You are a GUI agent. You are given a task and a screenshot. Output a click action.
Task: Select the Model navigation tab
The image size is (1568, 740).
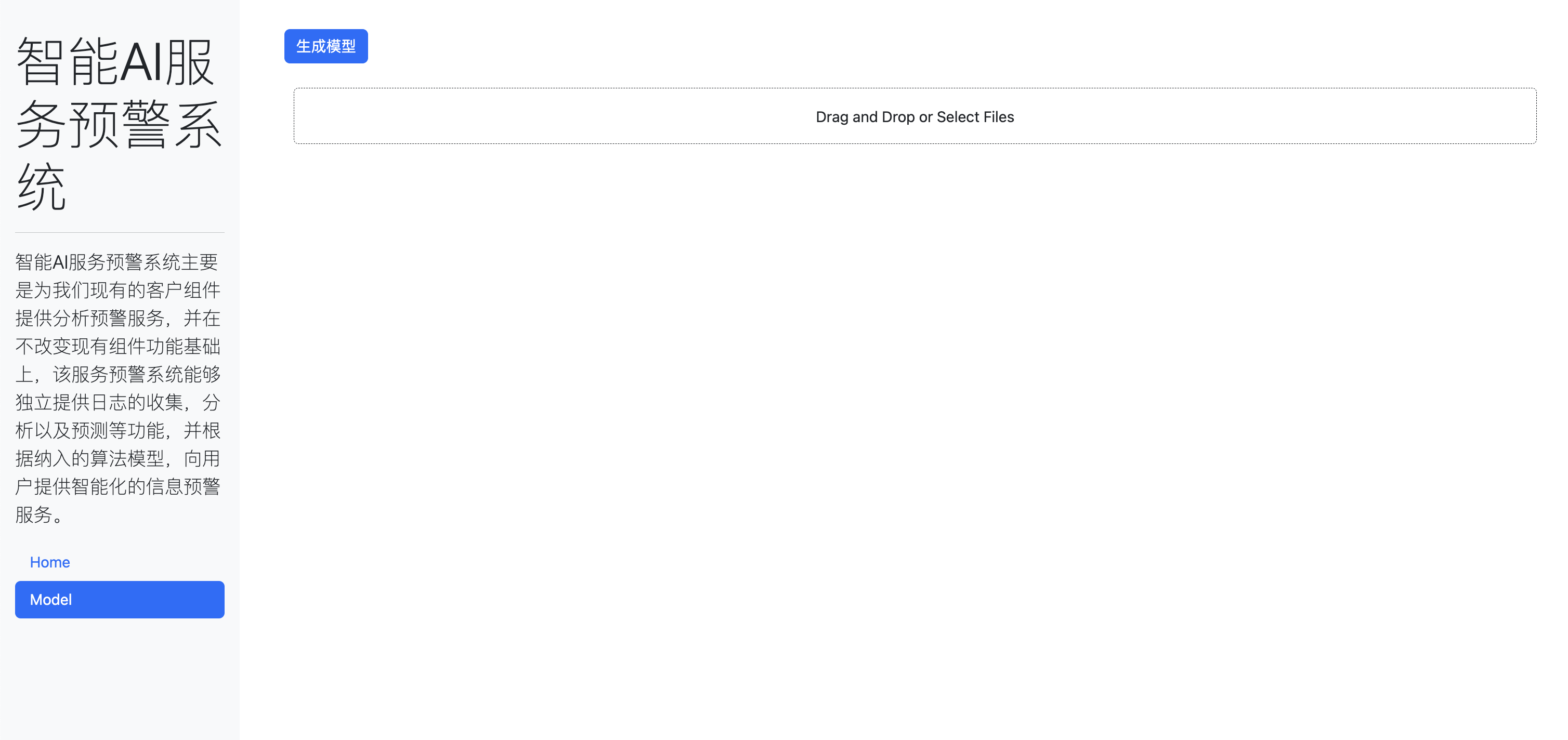coord(119,599)
